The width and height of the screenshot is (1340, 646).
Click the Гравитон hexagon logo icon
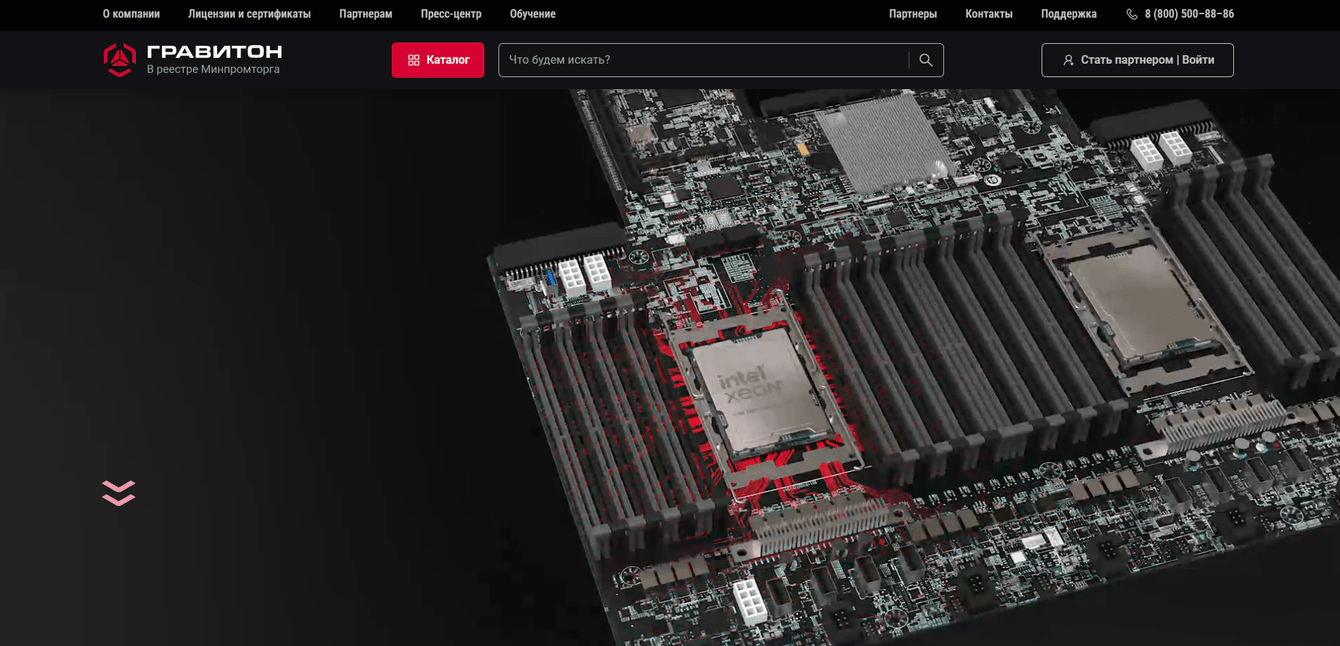pos(119,60)
